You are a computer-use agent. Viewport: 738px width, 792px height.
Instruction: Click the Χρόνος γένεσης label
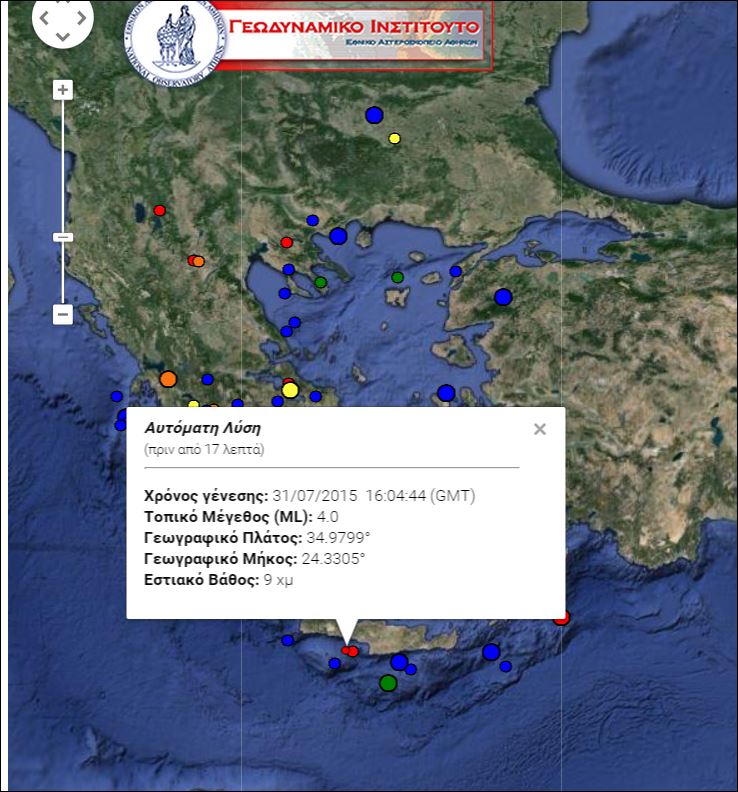click(206, 496)
